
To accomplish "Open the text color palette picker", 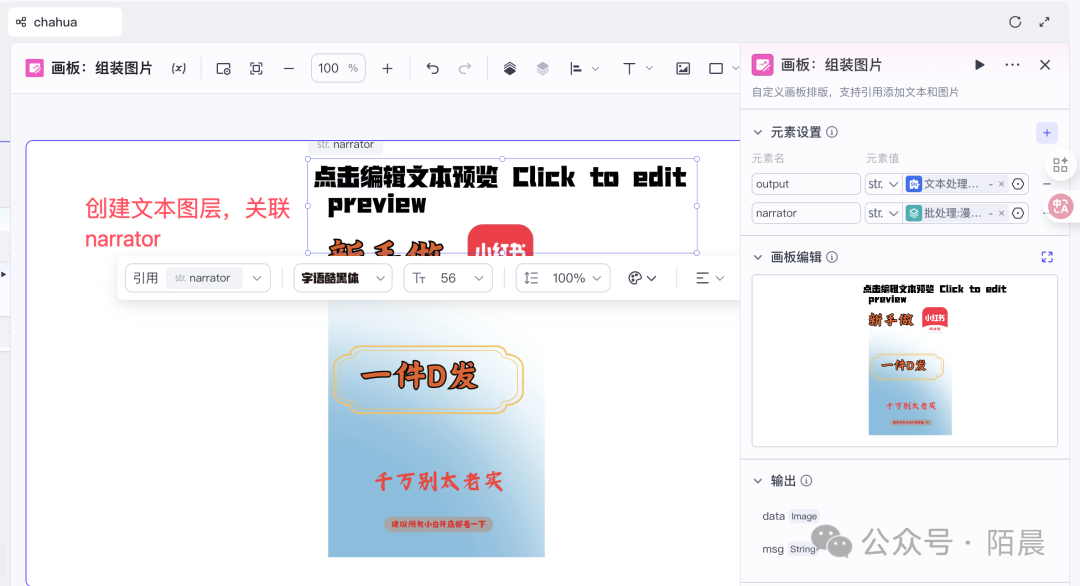I will pos(642,278).
